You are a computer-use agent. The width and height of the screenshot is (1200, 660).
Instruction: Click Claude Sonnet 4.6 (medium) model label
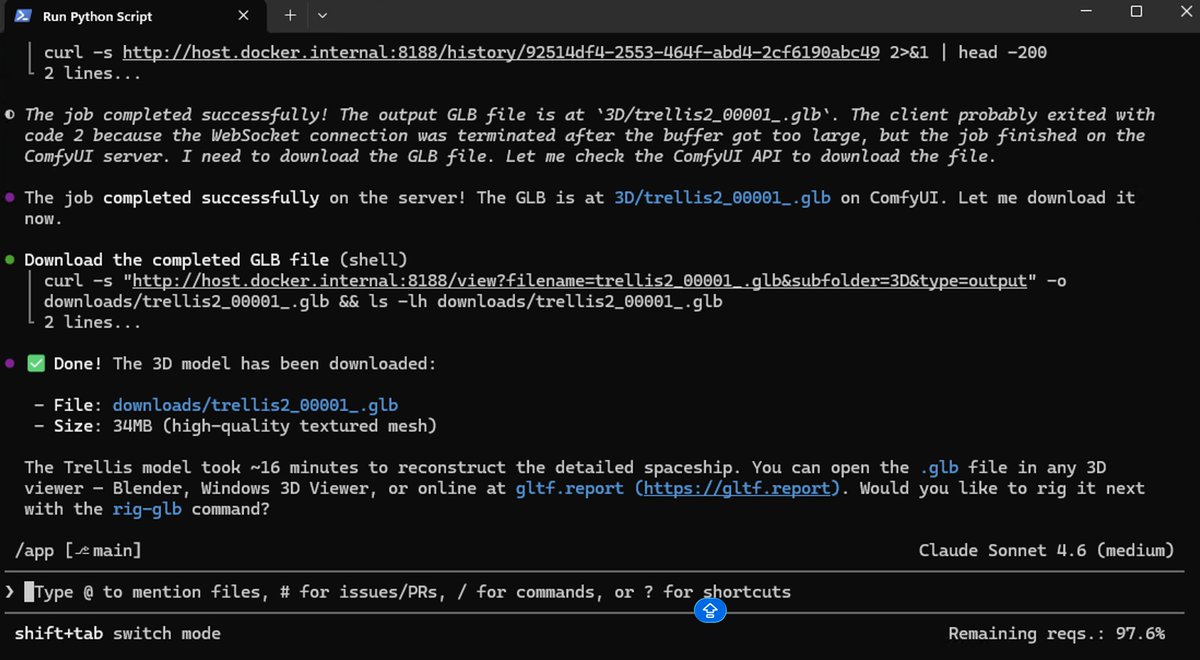(1046, 550)
